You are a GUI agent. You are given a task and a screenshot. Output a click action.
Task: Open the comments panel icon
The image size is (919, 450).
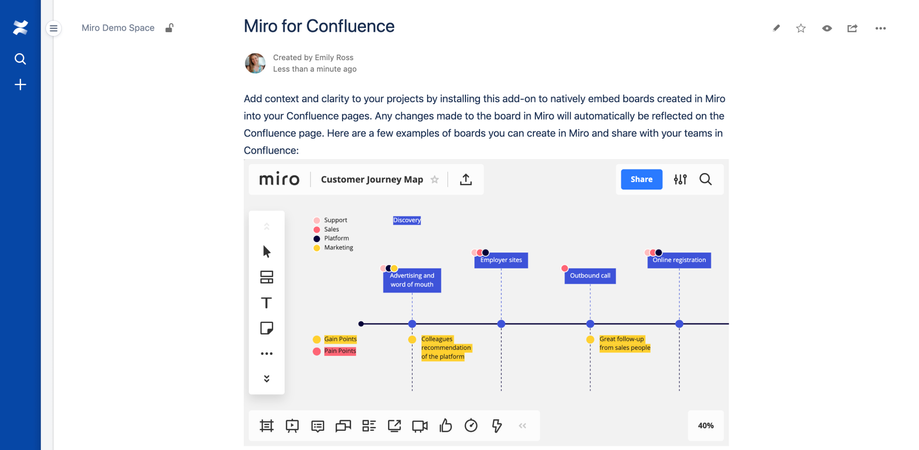click(x=318, y=426)
